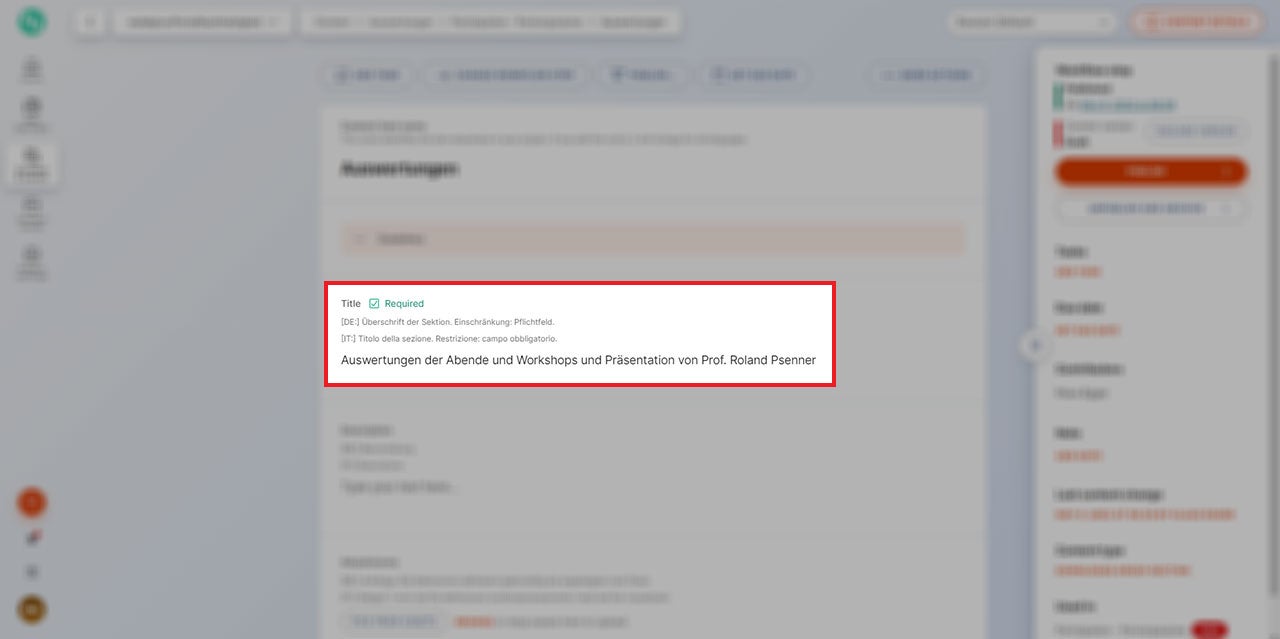Click the small red-dotted icon below orange circle
Image resolution: width=1280 pixels, height=639 pixels.
tap(32, 538)
